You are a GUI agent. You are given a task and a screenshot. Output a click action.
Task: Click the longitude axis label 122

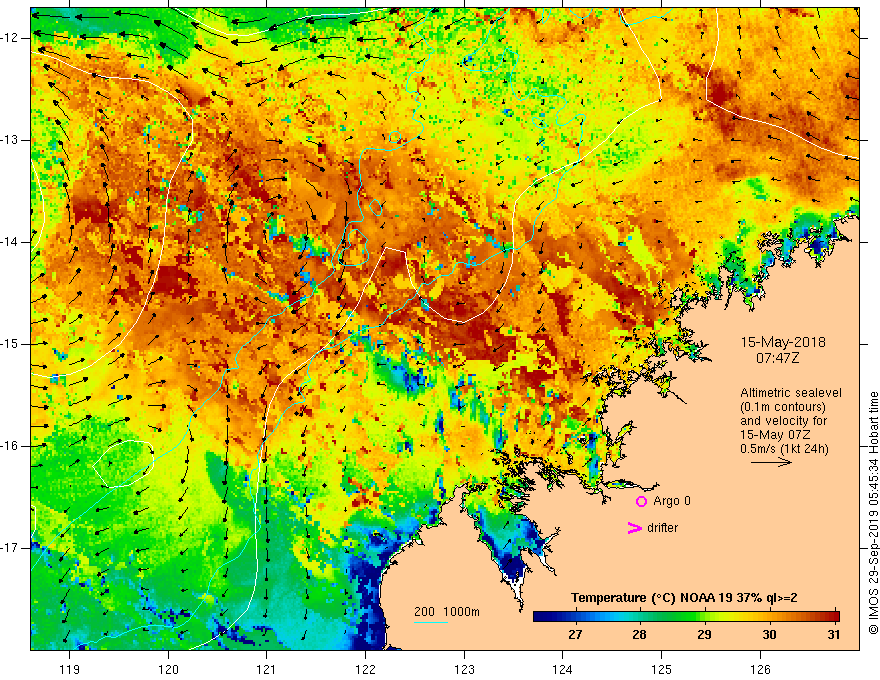365,669
